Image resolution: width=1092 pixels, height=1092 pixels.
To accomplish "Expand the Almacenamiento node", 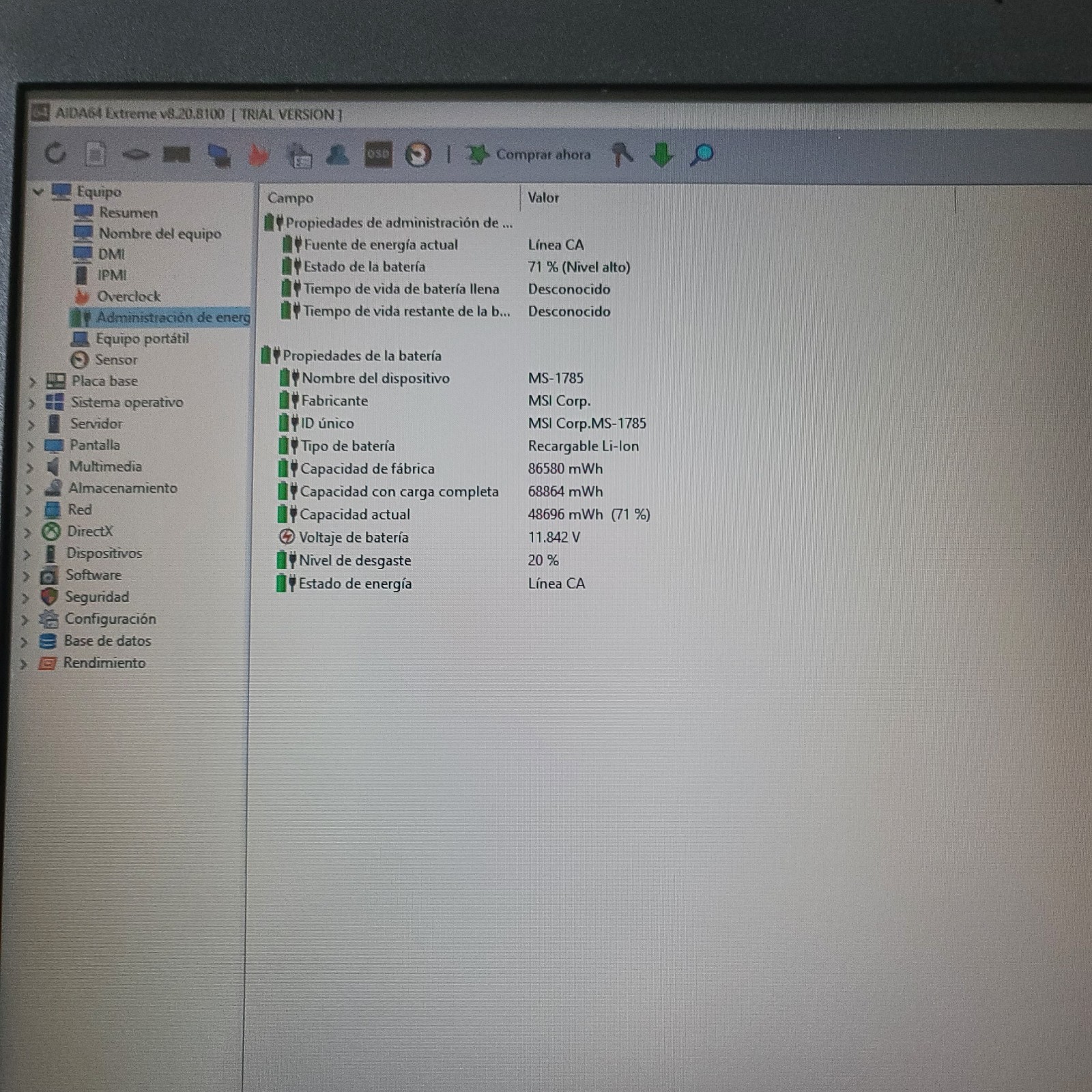I will (x=28, y=489).
